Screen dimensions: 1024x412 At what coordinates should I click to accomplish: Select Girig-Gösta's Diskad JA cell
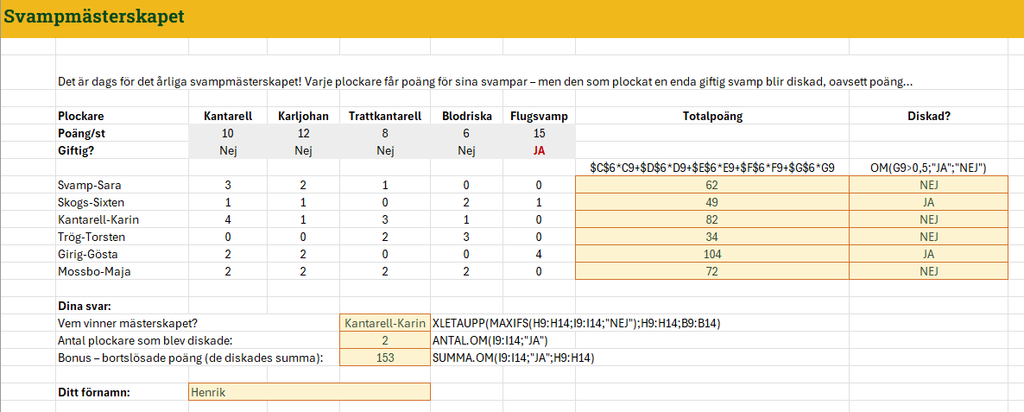point(929,254)
